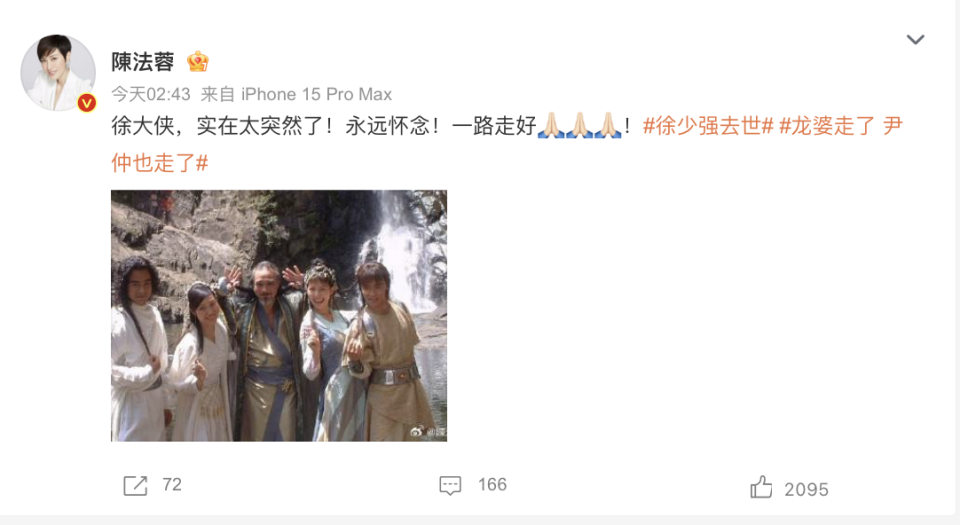The width and height of the screenshot is (960, 525).
Task: Click the crown membership badge icon
Action: click(198, 61)
